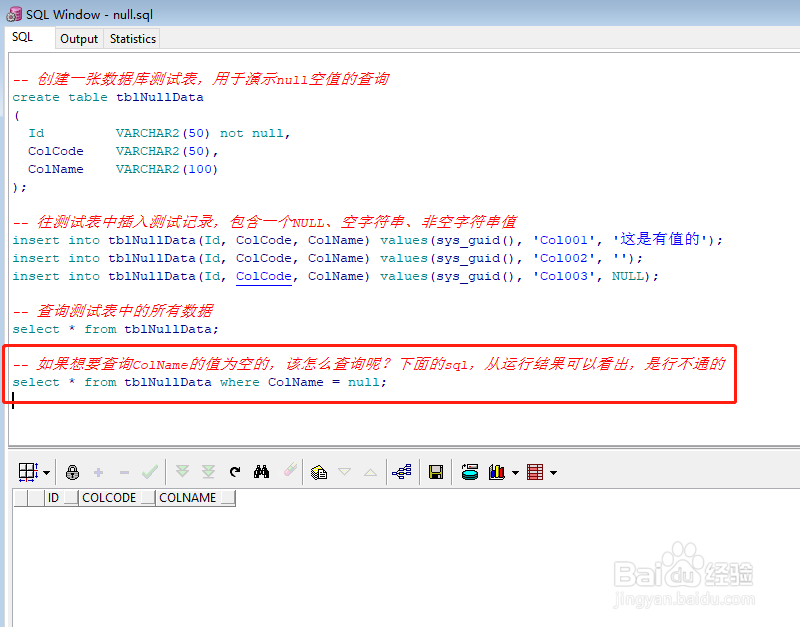This screenshot has height=627, width=800.
Task: Switch to the Output tab
Action: (x=79, y=38)
